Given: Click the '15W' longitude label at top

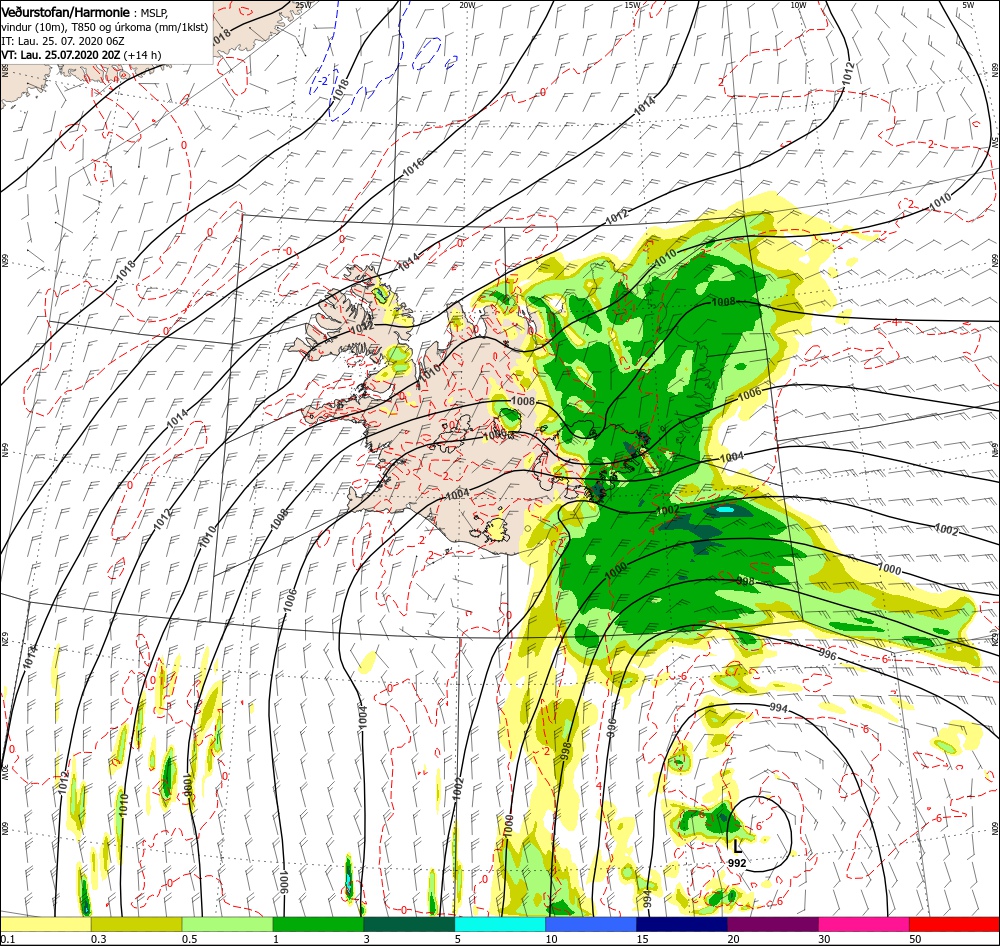Looking at the screenshot, I should coord(632,5).
